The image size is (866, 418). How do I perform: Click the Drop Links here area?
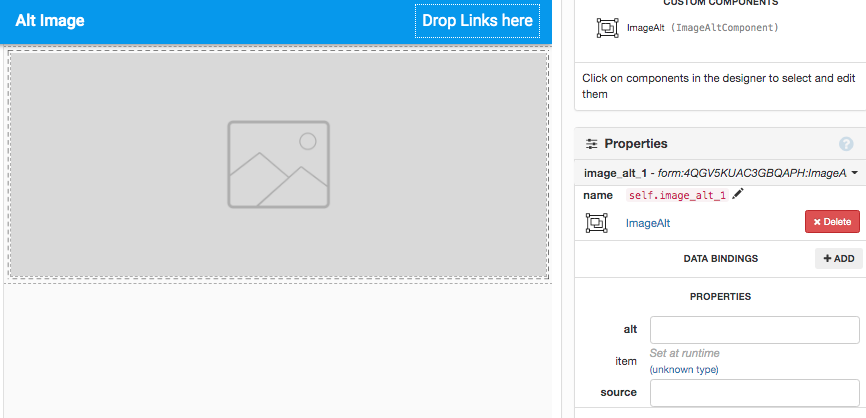(477, 21)
